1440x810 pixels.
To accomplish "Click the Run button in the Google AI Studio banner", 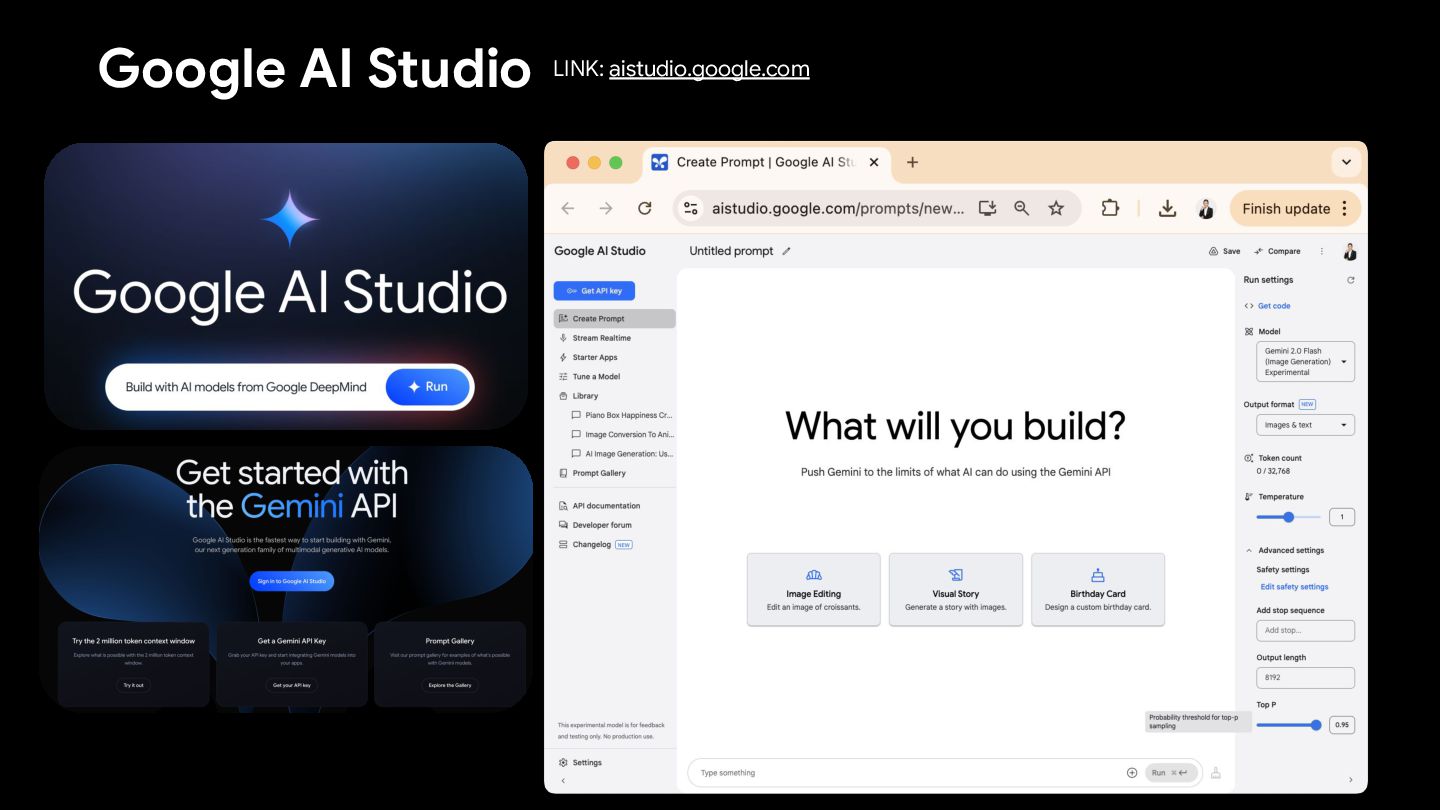I will (x=428, y=387).
